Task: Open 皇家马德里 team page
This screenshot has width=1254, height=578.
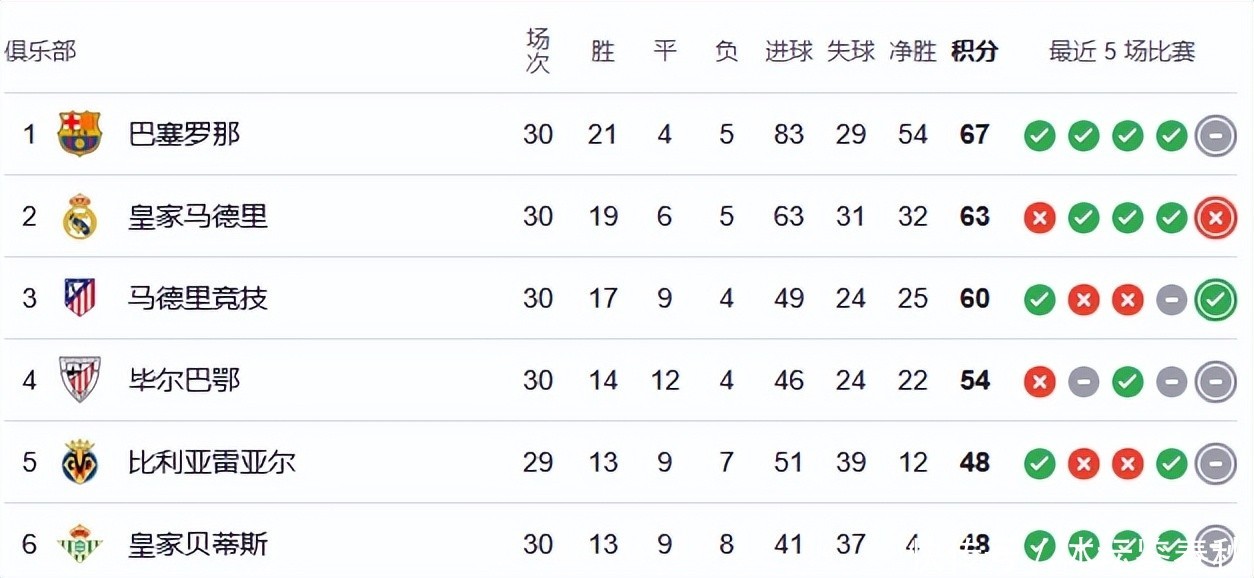Action: [x=198, y=216]
